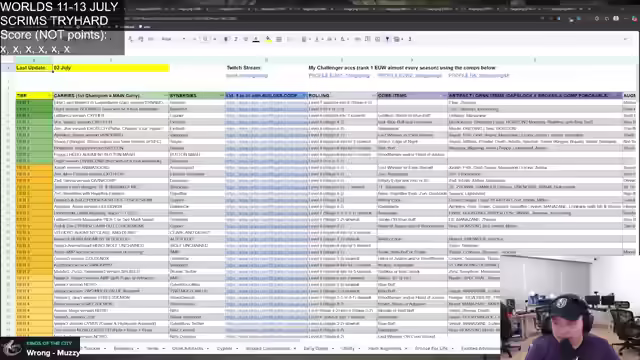The height and width of the screenshot is (360, 640).
Task: Open the first PROFILE account link
Action: point(339,76)
